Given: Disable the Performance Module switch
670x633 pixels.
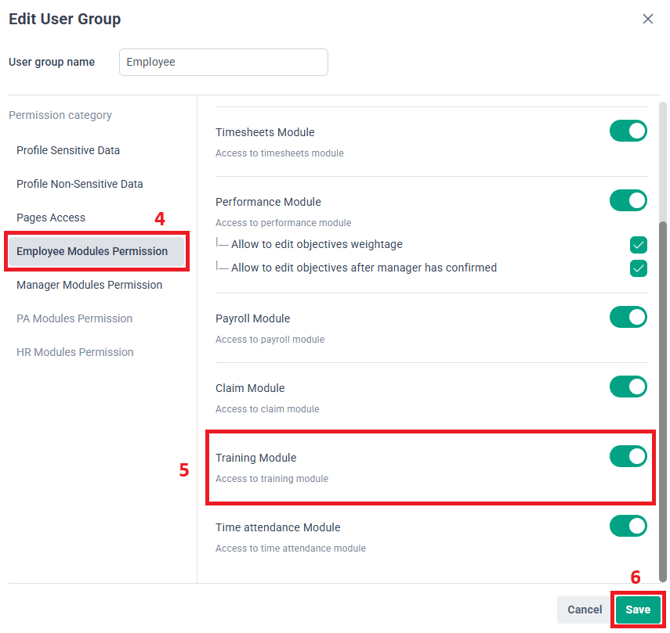Looking at the screenshot, I should tap(628, 201).
